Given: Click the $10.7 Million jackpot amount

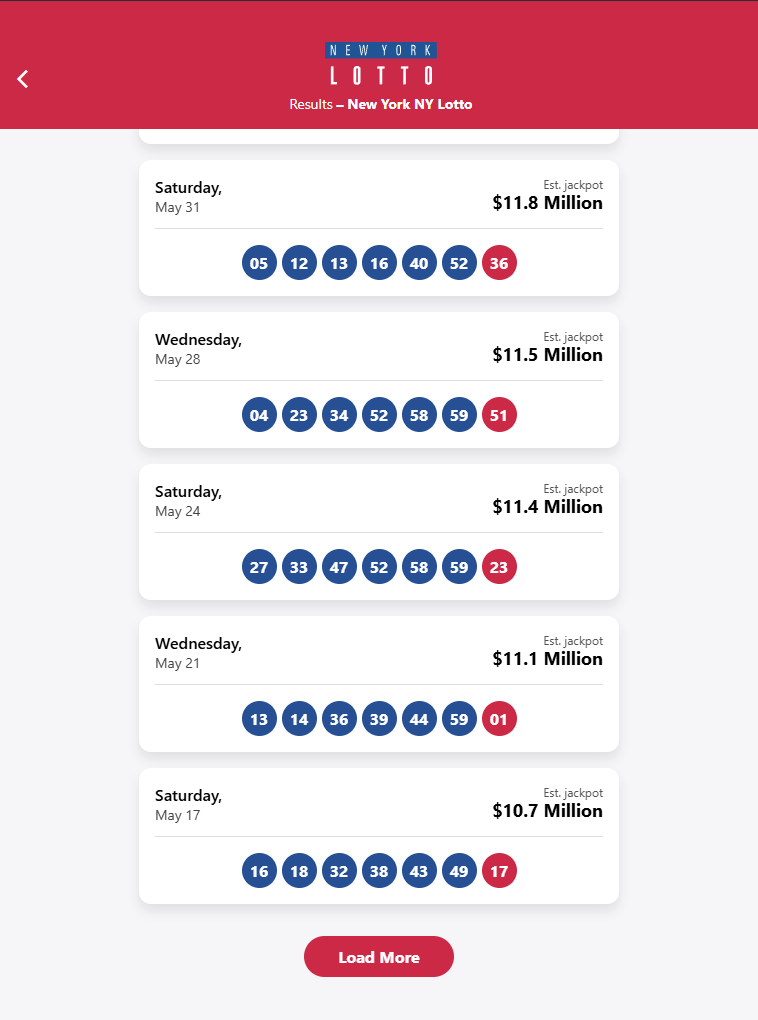Looking at the screenshot, I should [x=547, y=811].
